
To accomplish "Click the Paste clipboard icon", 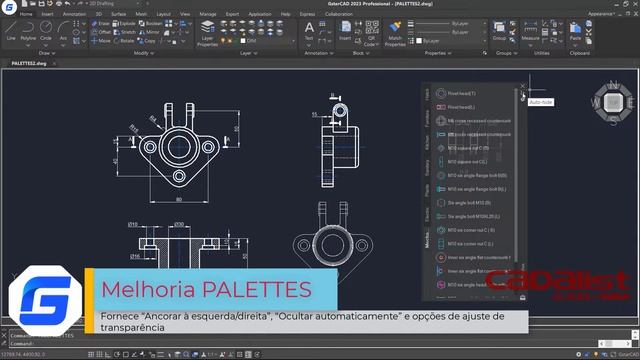I will tap(575, 31).
